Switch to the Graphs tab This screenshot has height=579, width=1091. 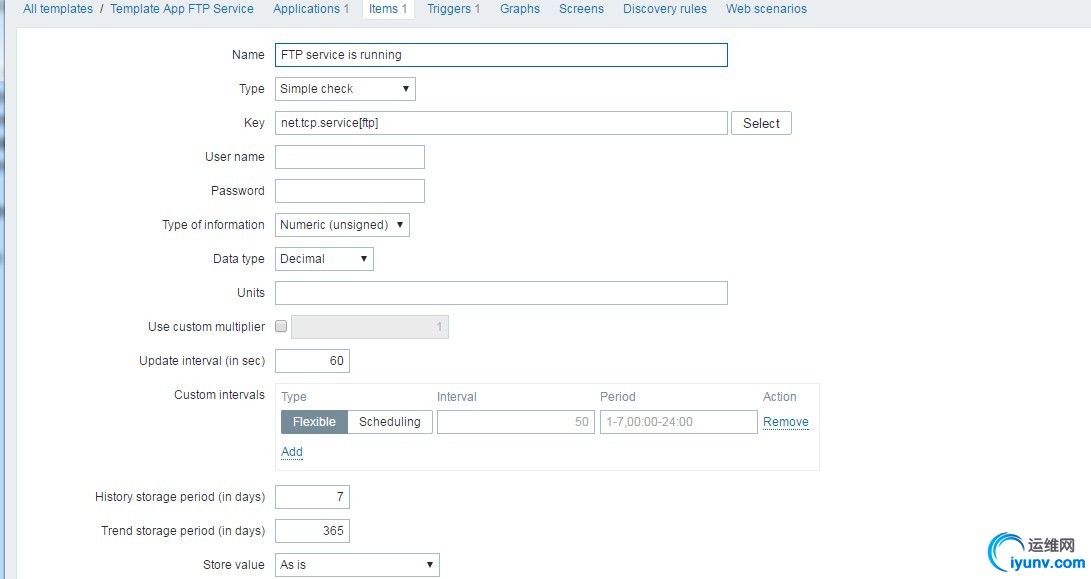point(520,9)
